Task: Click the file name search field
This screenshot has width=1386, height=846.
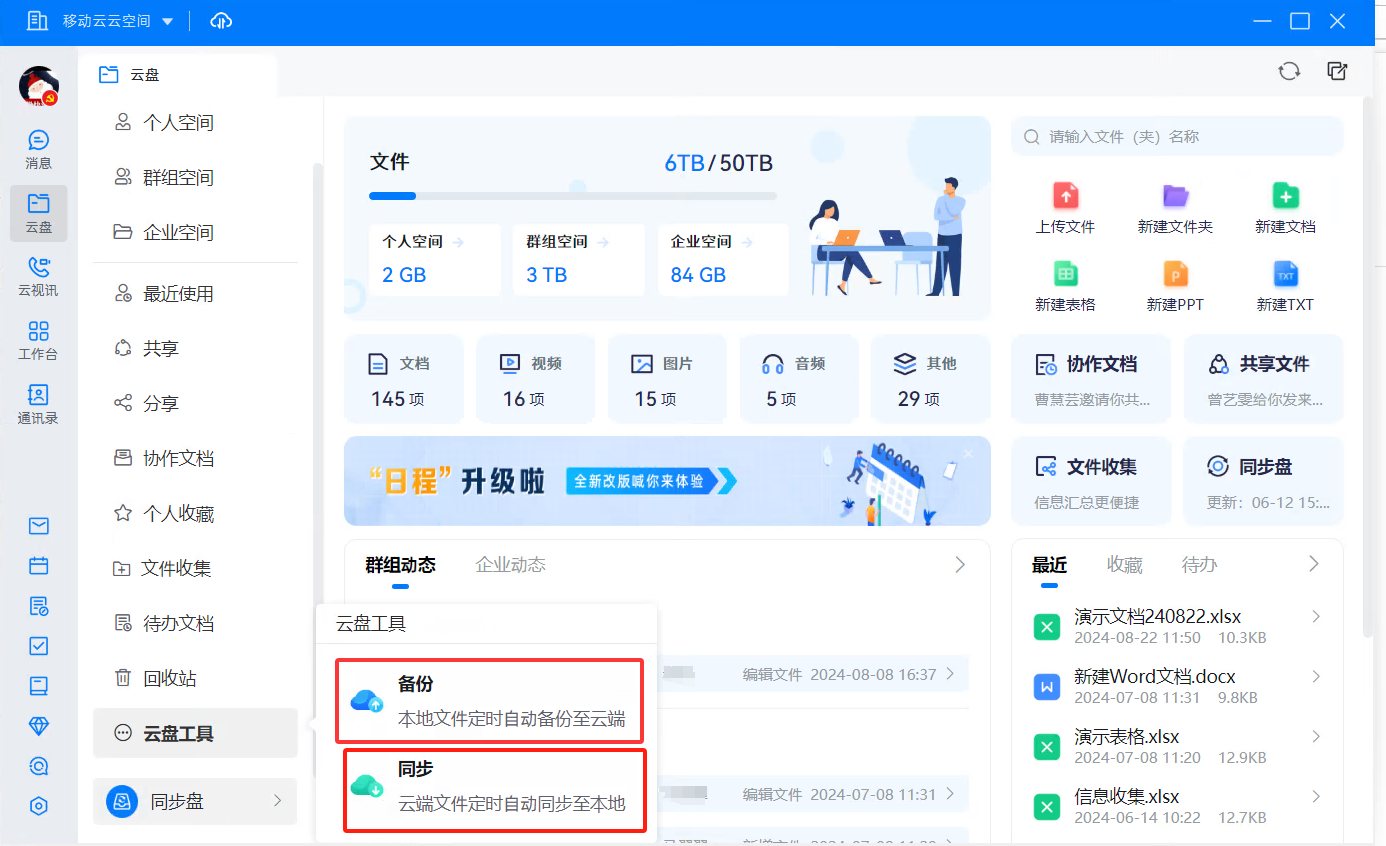Action: 1177,137
